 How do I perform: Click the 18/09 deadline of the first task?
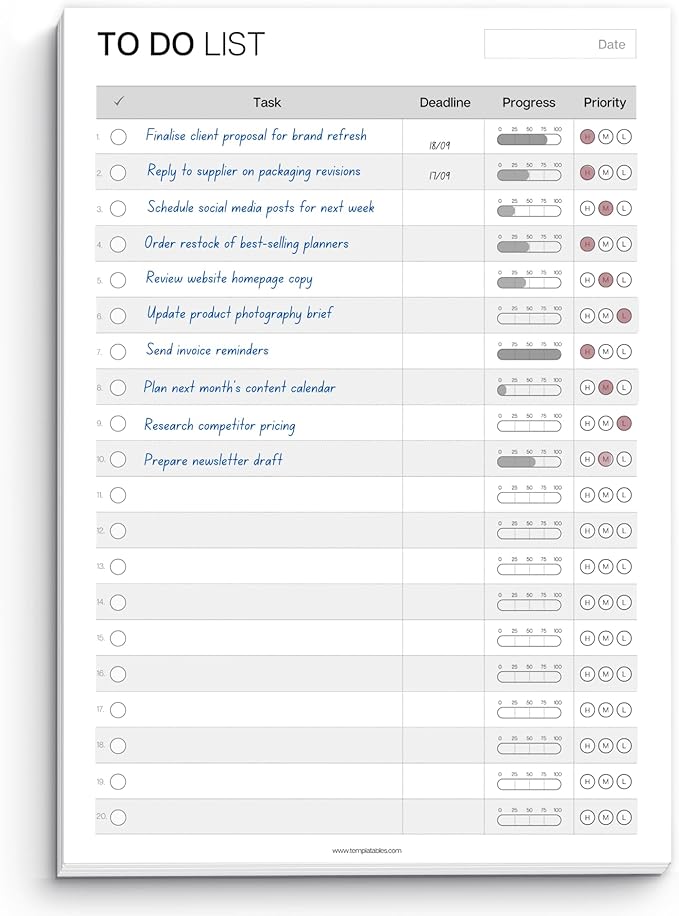[x=439, y=145]
